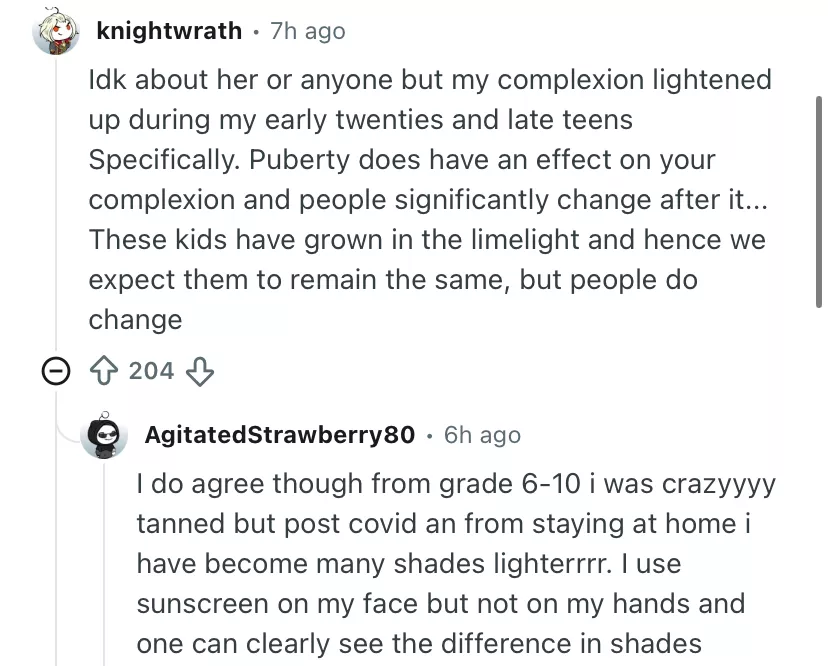
Task: Click the vertical scrollbar thumb
Action: pos(820,200)
